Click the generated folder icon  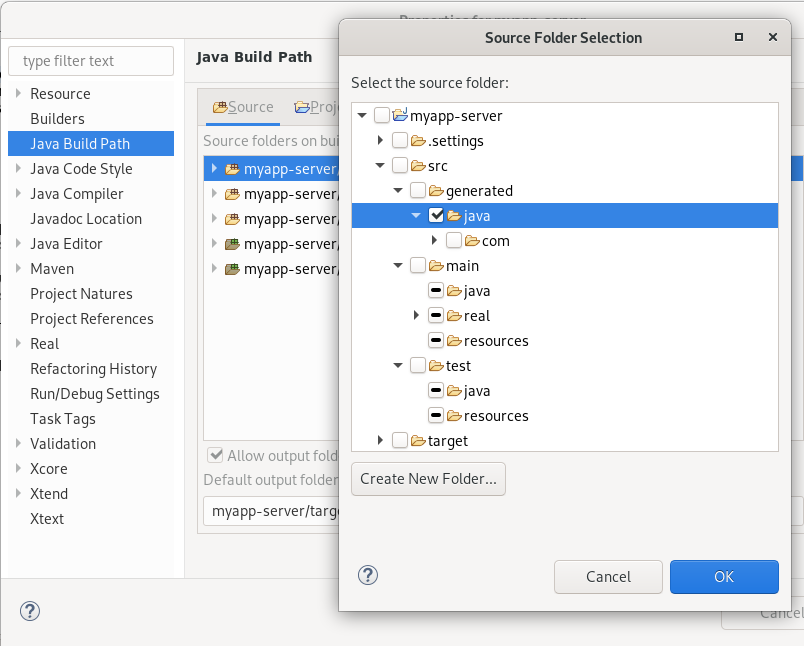click(436, 190)
